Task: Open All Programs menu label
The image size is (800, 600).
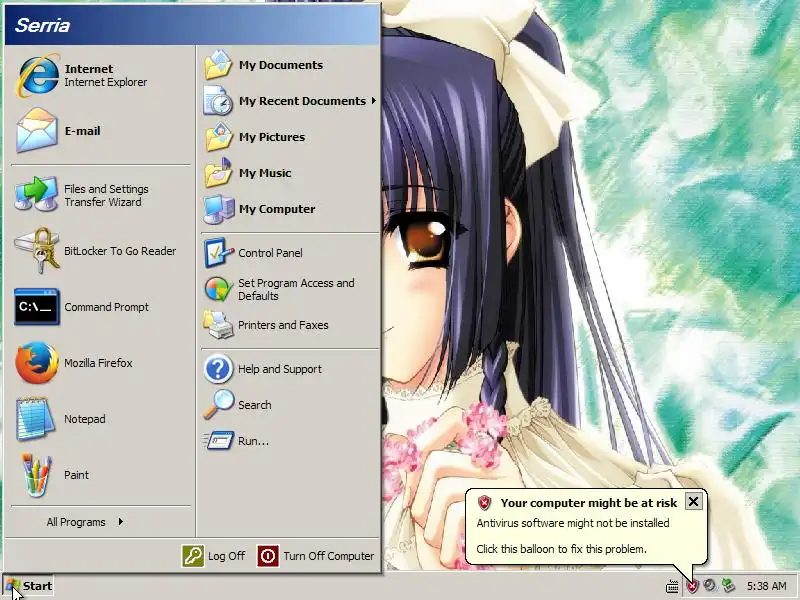Action: point(76,522)
